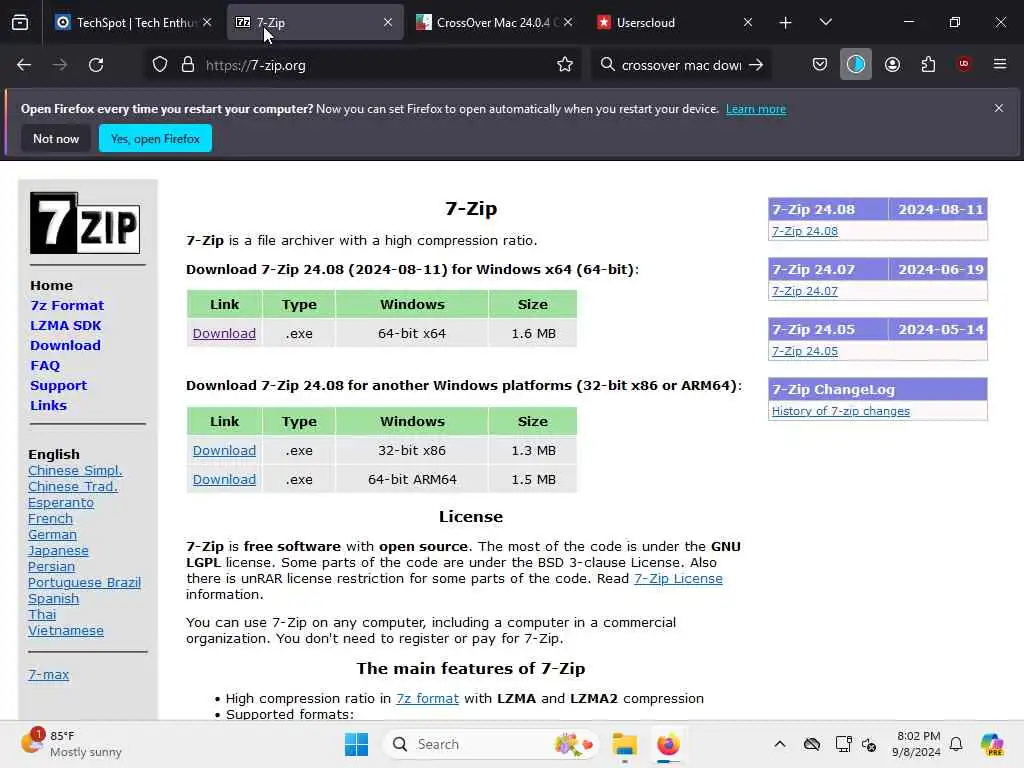Open the Pocket save icon

(820, 64)
